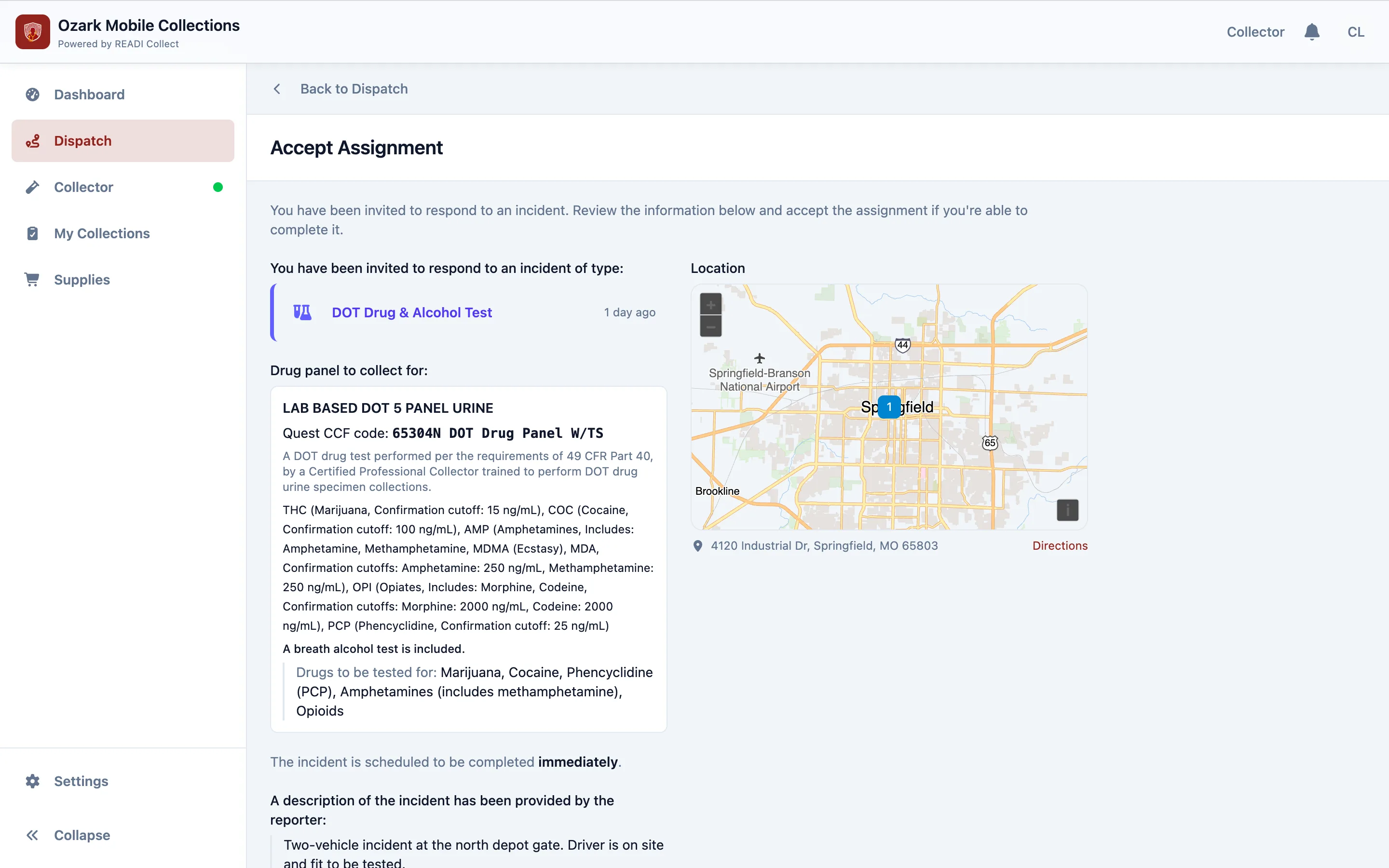The image size is (1389, 868).
Task: Click the Accept Assignment heading
Action: click(x=356, y=148)
